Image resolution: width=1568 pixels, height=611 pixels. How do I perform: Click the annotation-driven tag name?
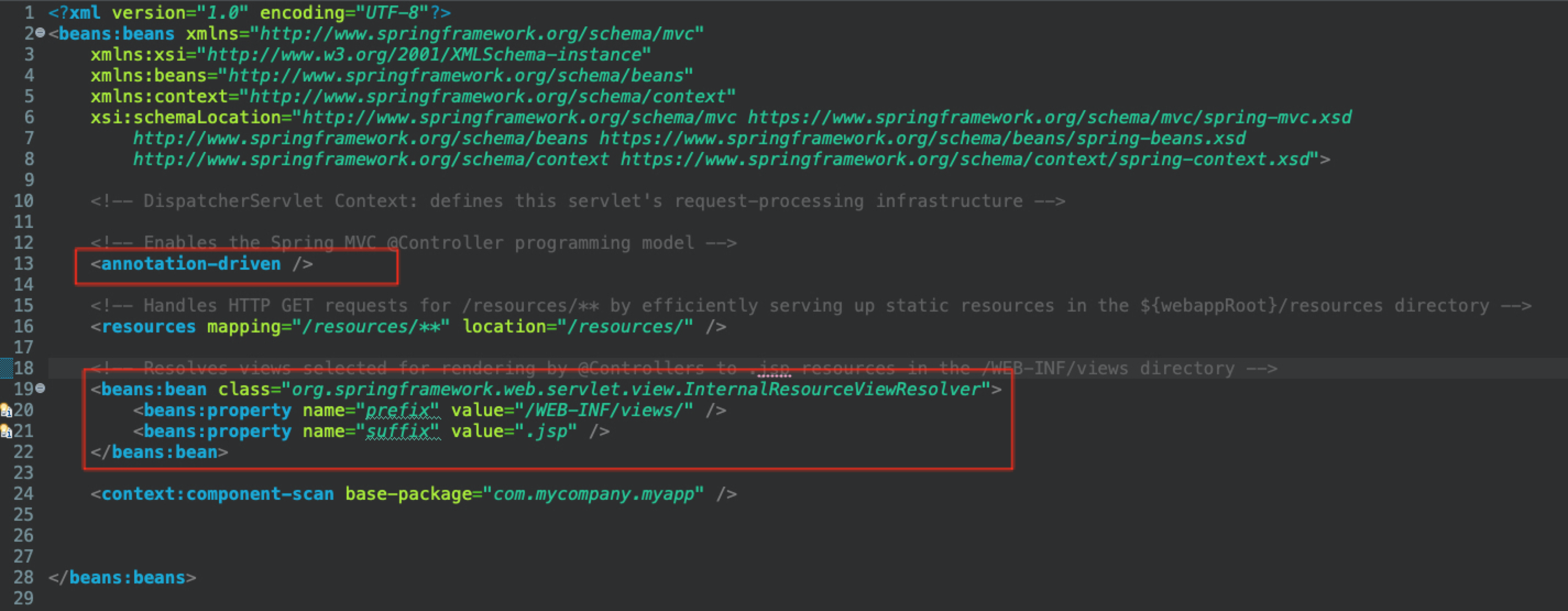190,264
